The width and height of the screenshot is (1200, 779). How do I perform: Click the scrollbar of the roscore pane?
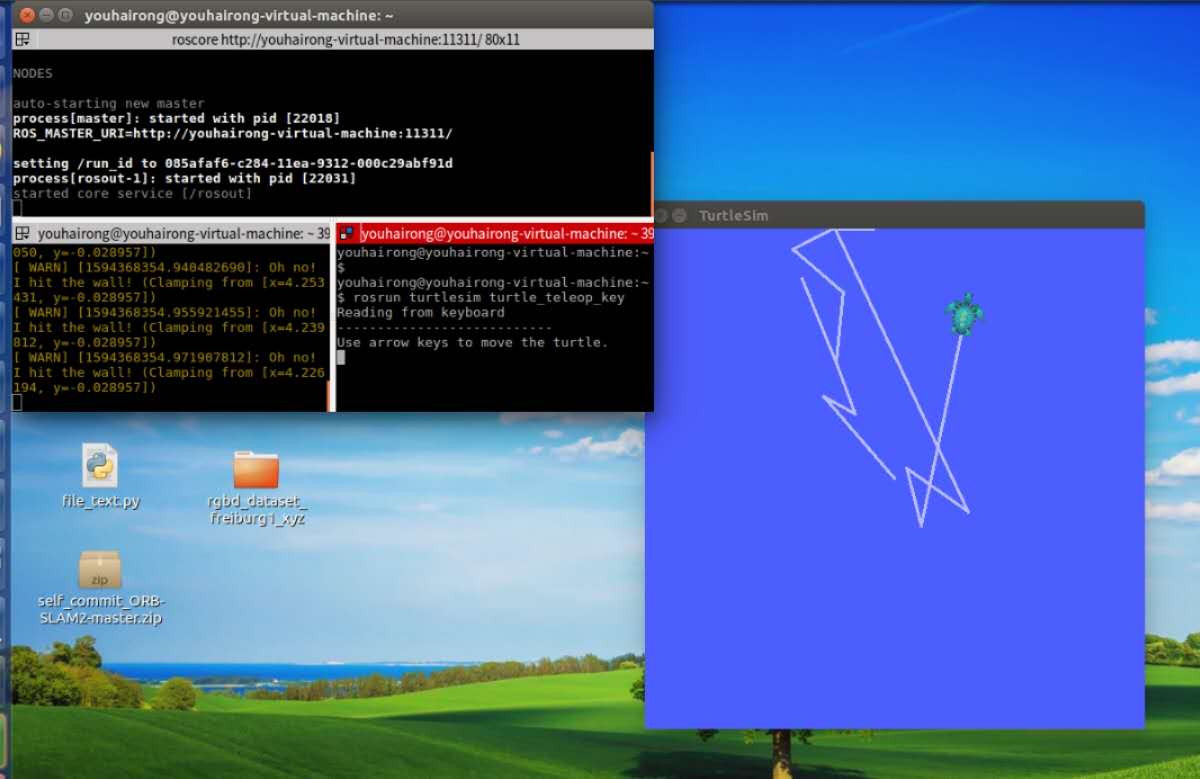click(651, 183)
